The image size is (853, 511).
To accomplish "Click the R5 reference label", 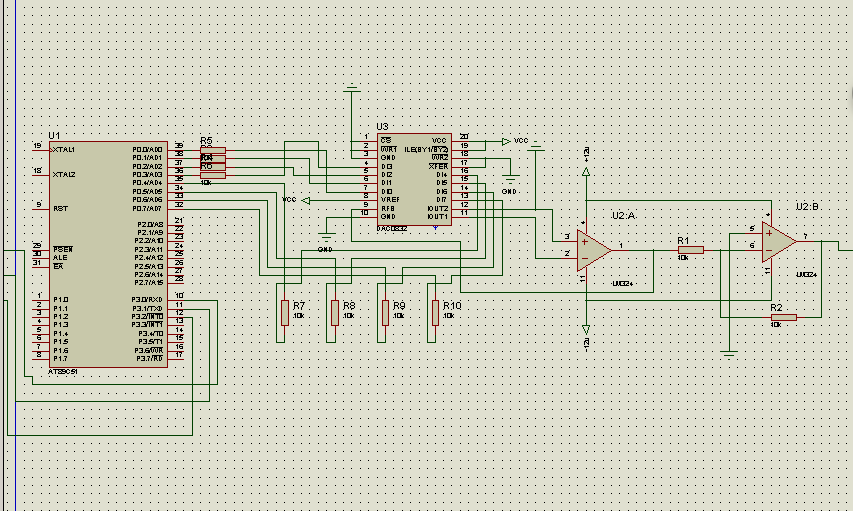I will coord(206,140).
